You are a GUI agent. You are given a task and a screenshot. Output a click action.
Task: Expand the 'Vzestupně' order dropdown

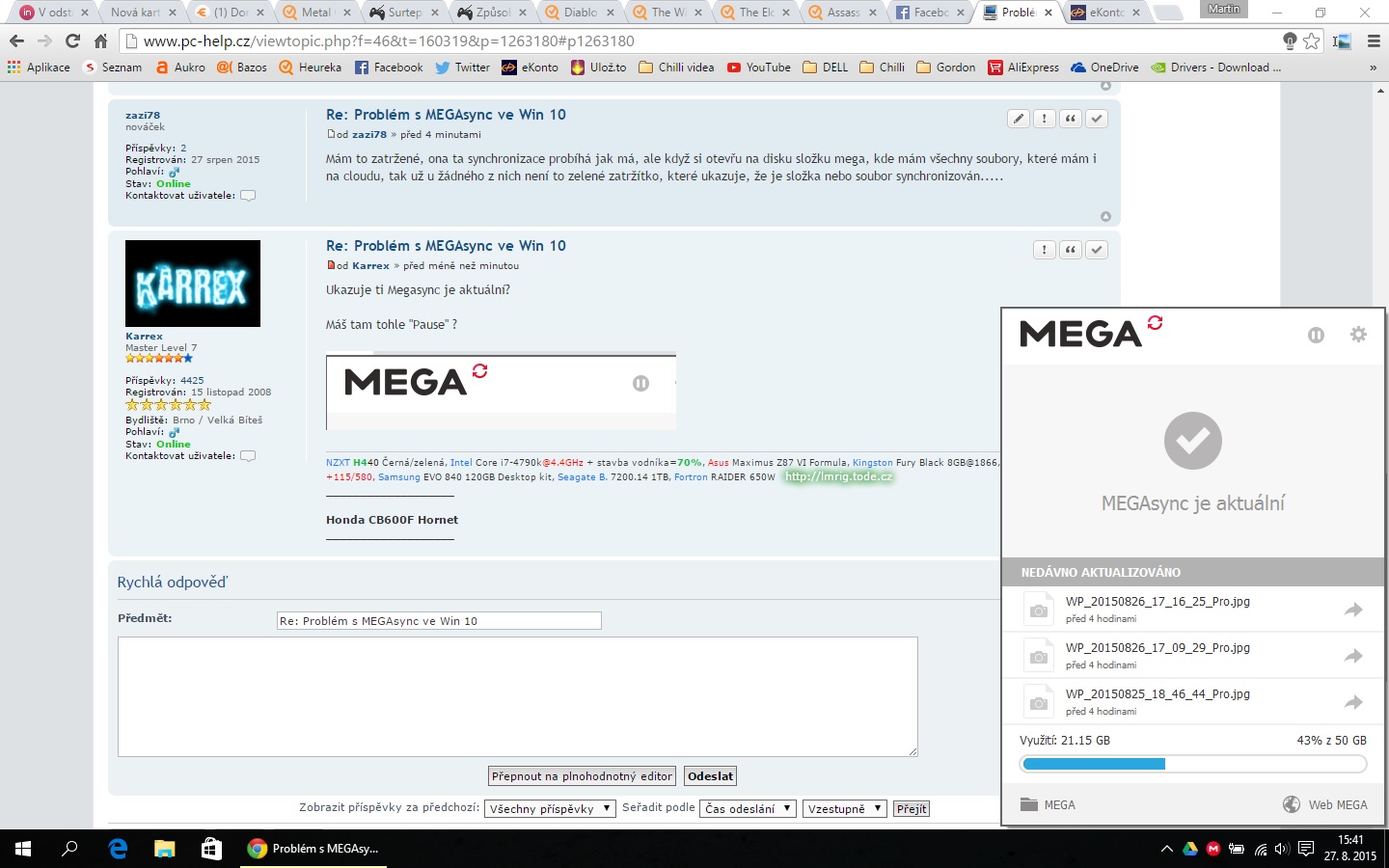(844, 808)
